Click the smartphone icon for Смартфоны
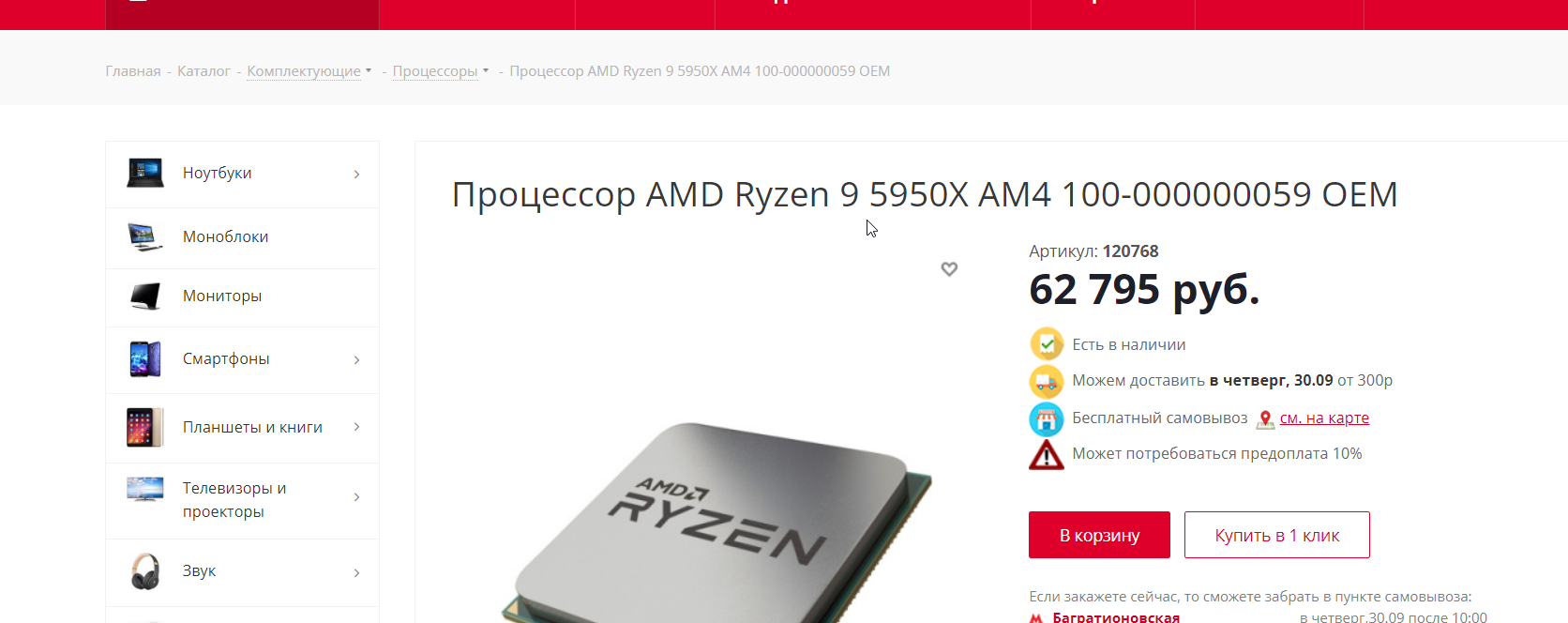 coord(145,359)
